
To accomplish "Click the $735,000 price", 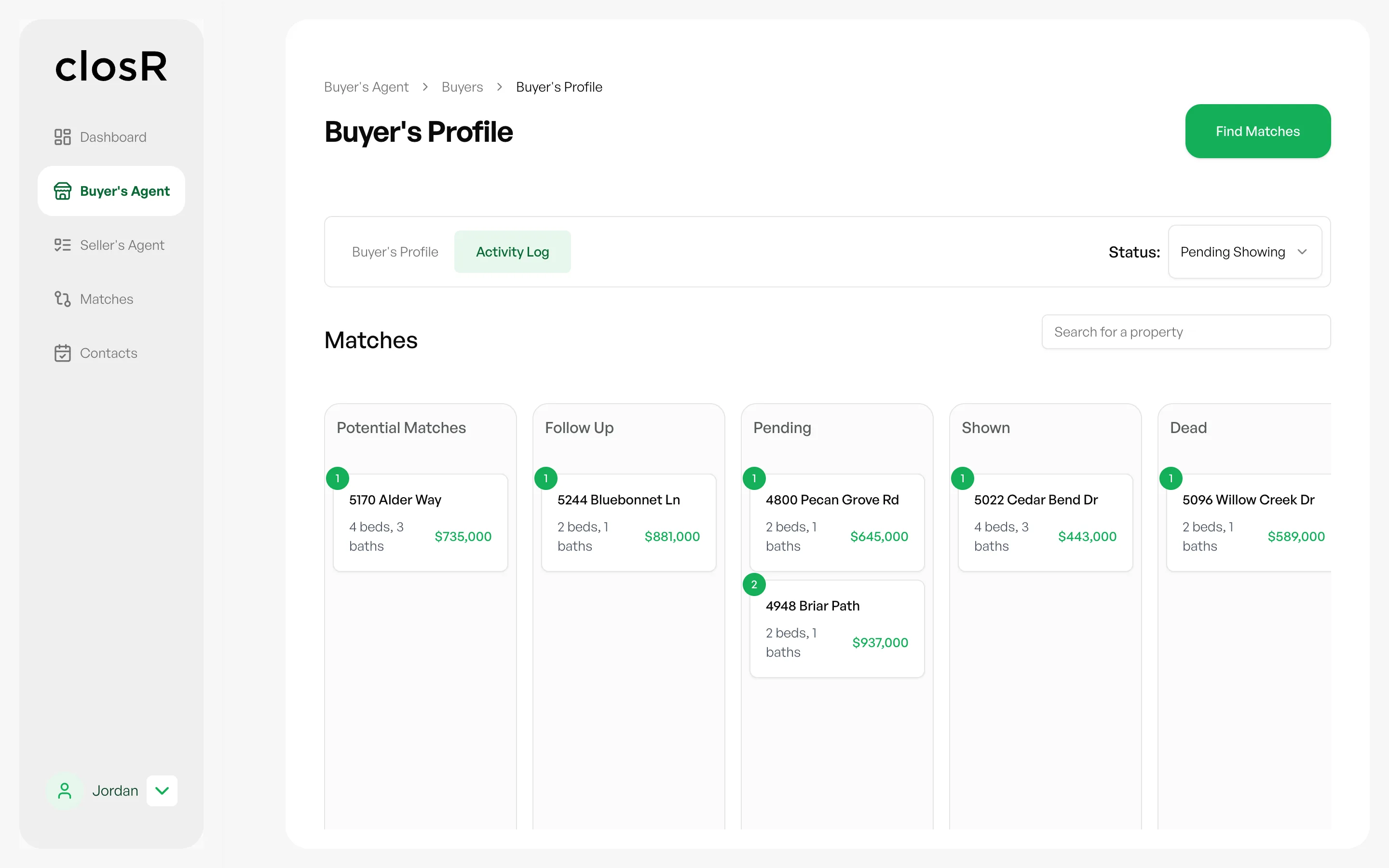I will (x=463, y=537).
